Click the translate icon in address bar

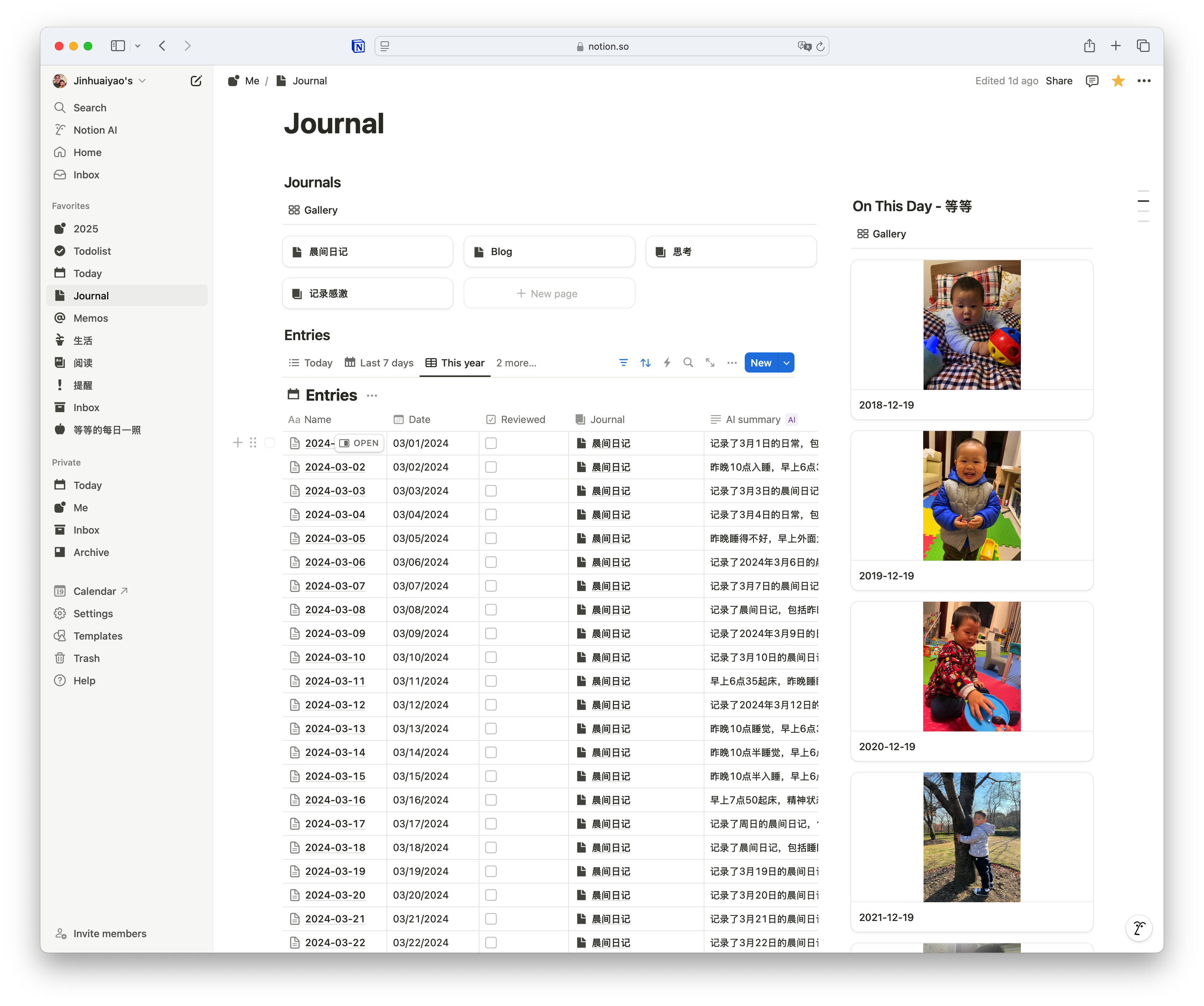(804, 46)
